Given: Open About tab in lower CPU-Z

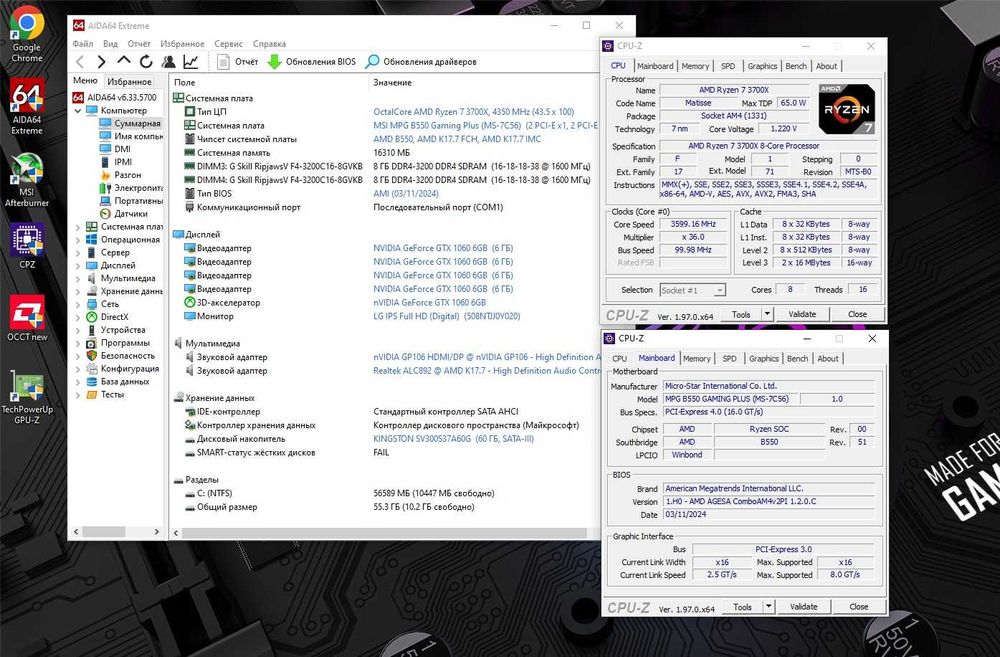Looking at the screenshot, I should click(x=828, y=358).
